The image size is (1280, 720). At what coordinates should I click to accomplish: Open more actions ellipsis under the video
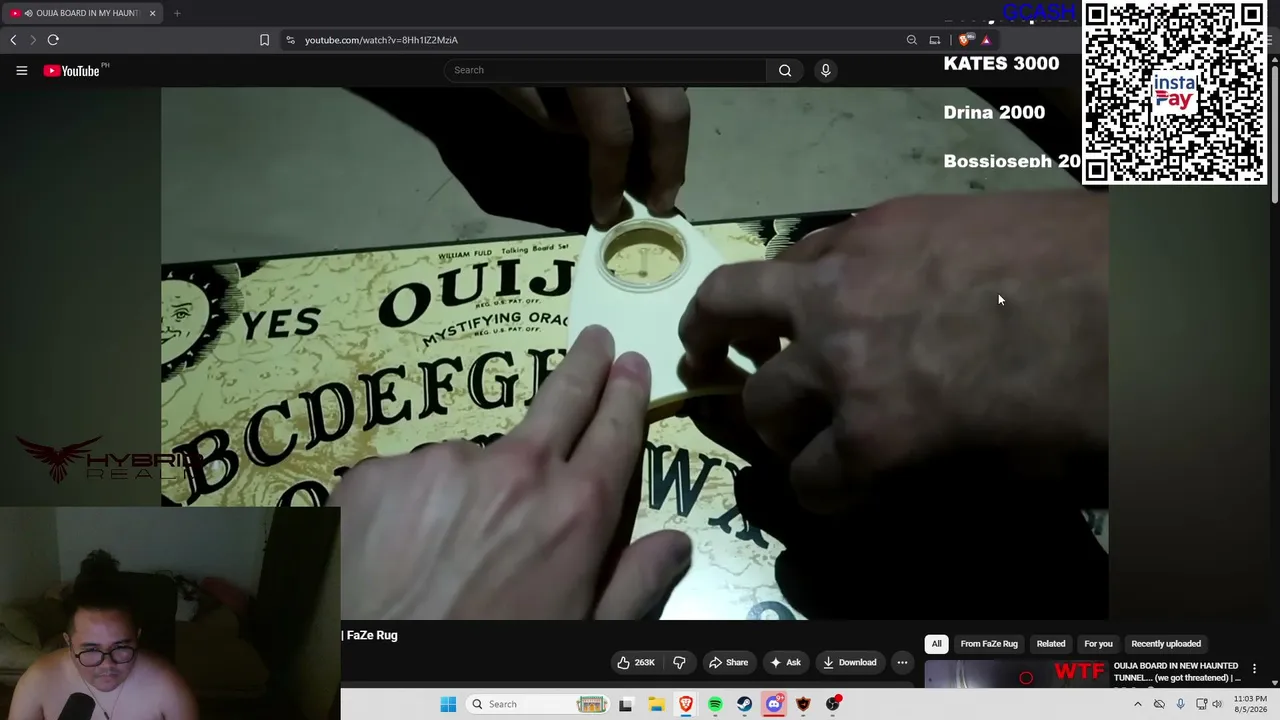tap(902, 662)
